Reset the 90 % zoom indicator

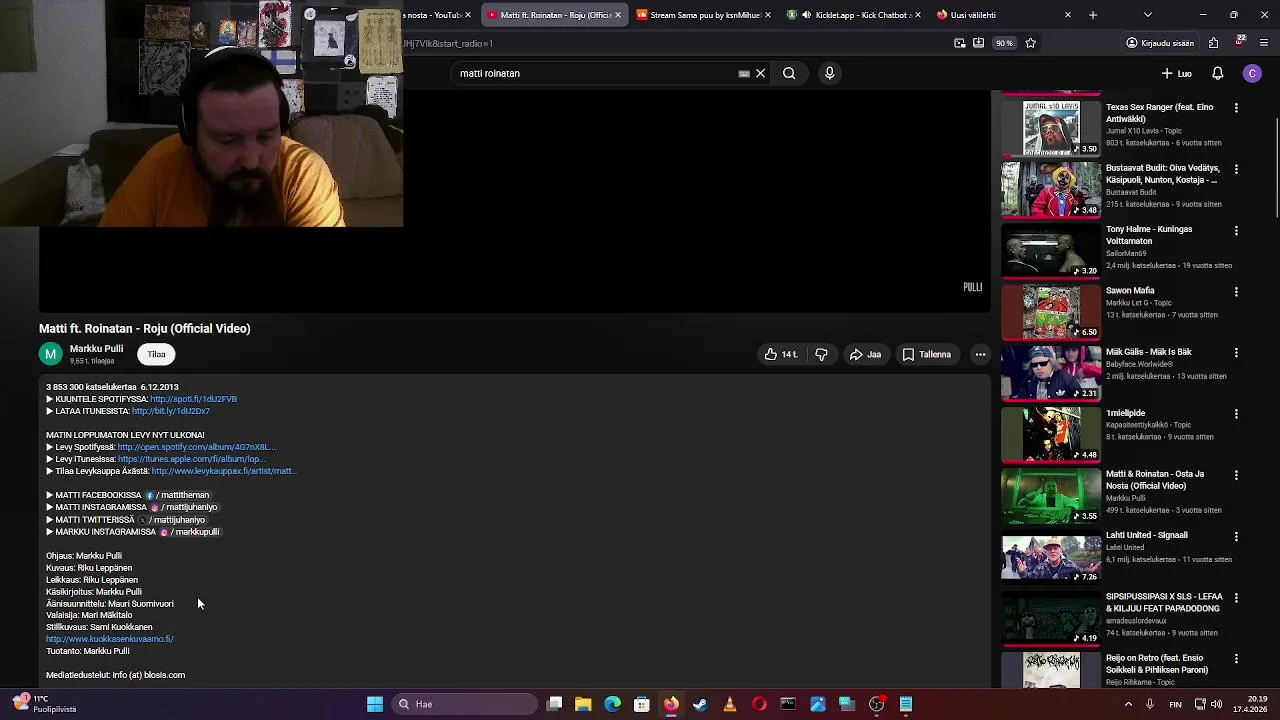[1004, 43]
